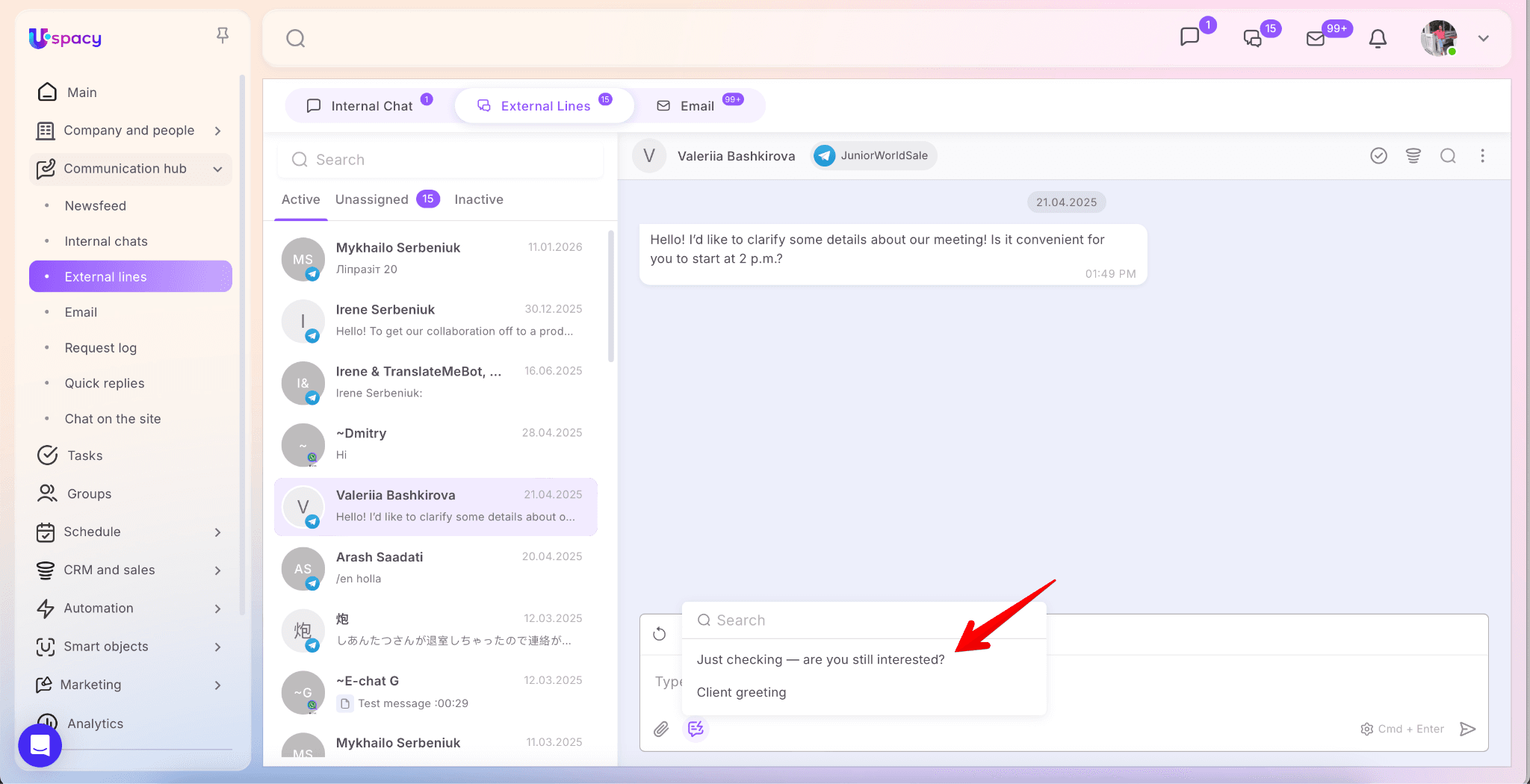Image resolution: width=1530 pixels, height=784 pixels.
Task: Pin the sidebar with the pin icon
Action: click(x=222, y=35)
